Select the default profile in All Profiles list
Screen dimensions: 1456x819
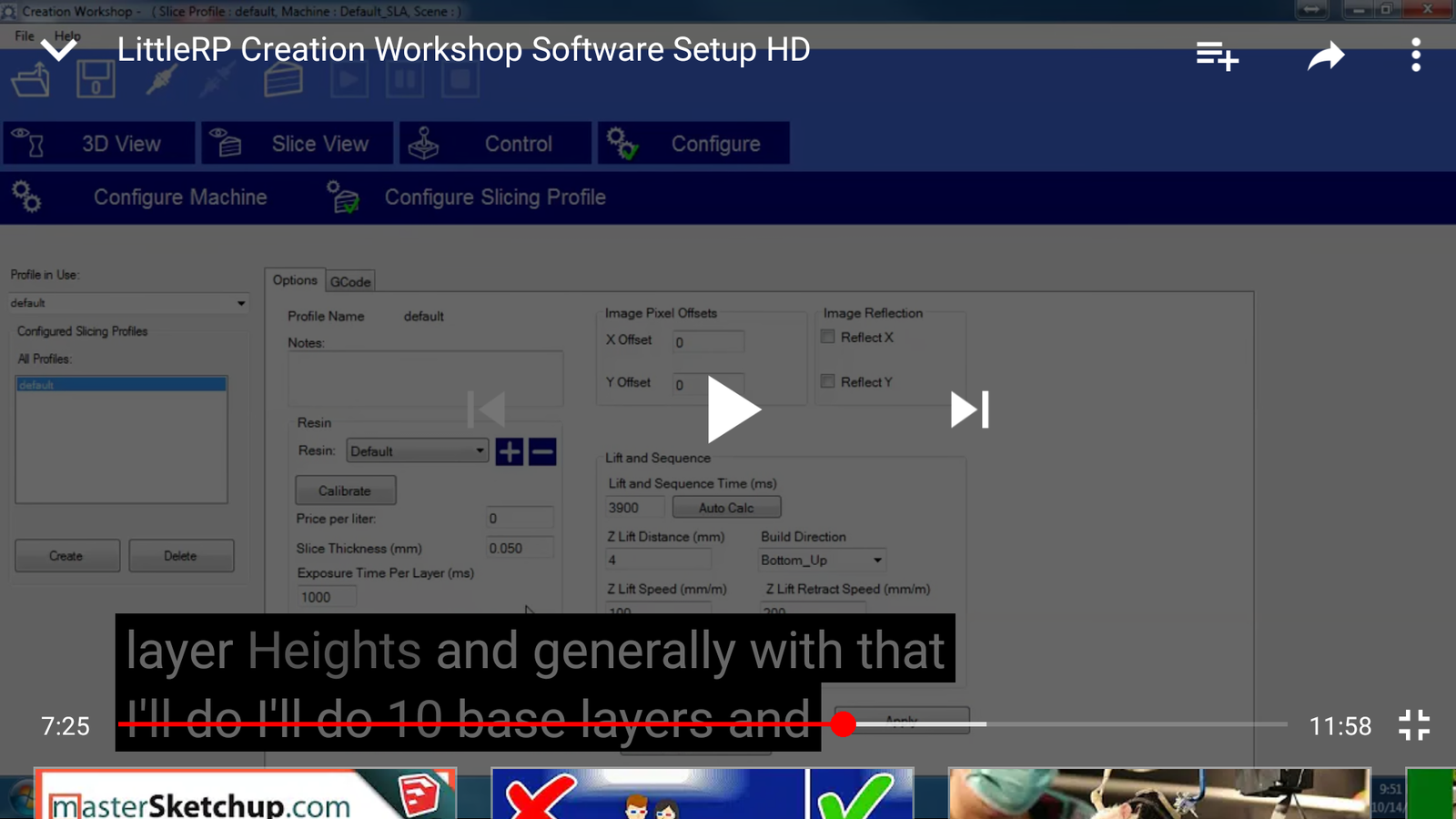121,385
